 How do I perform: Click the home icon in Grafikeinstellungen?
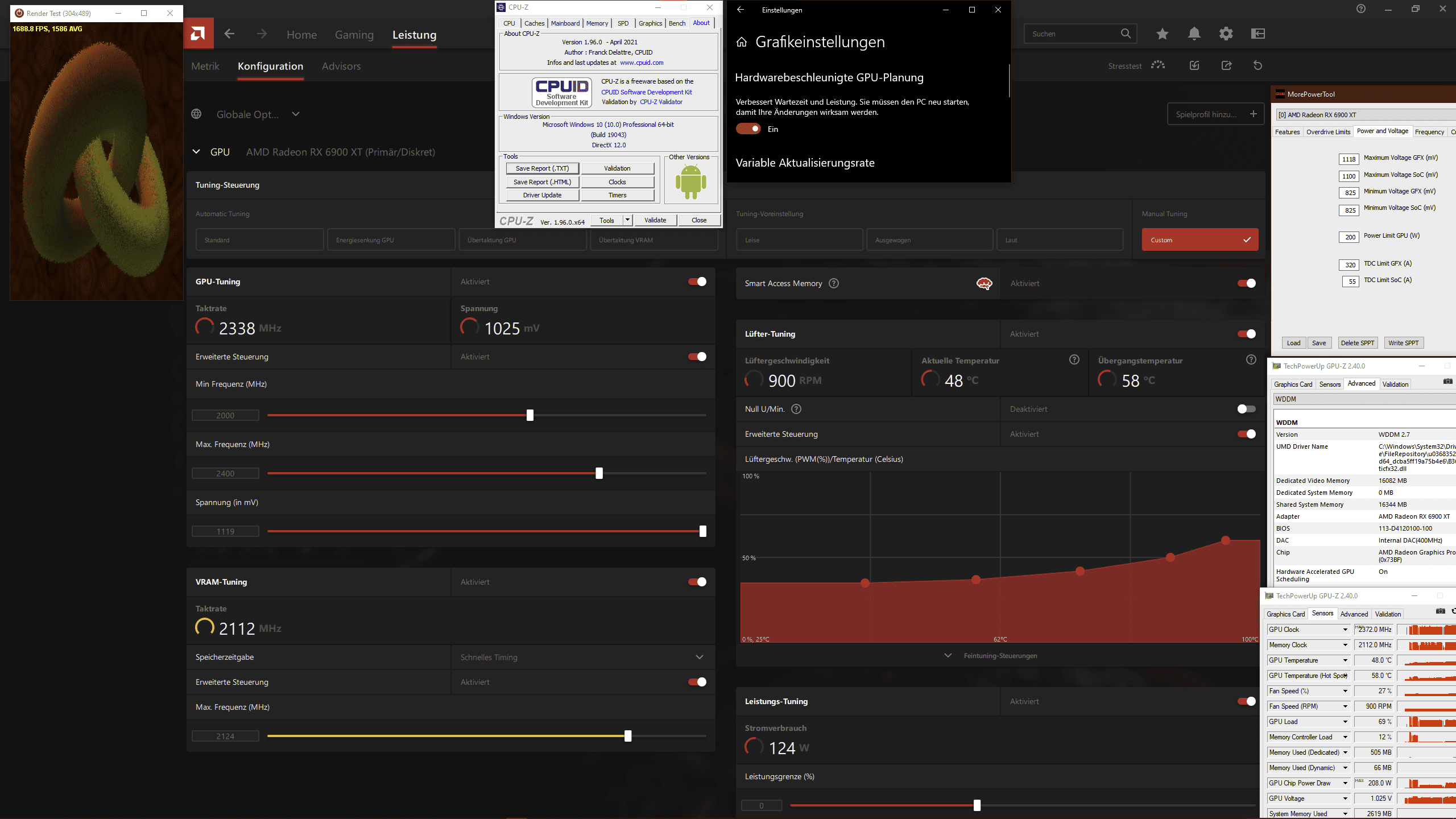point(741,42)
